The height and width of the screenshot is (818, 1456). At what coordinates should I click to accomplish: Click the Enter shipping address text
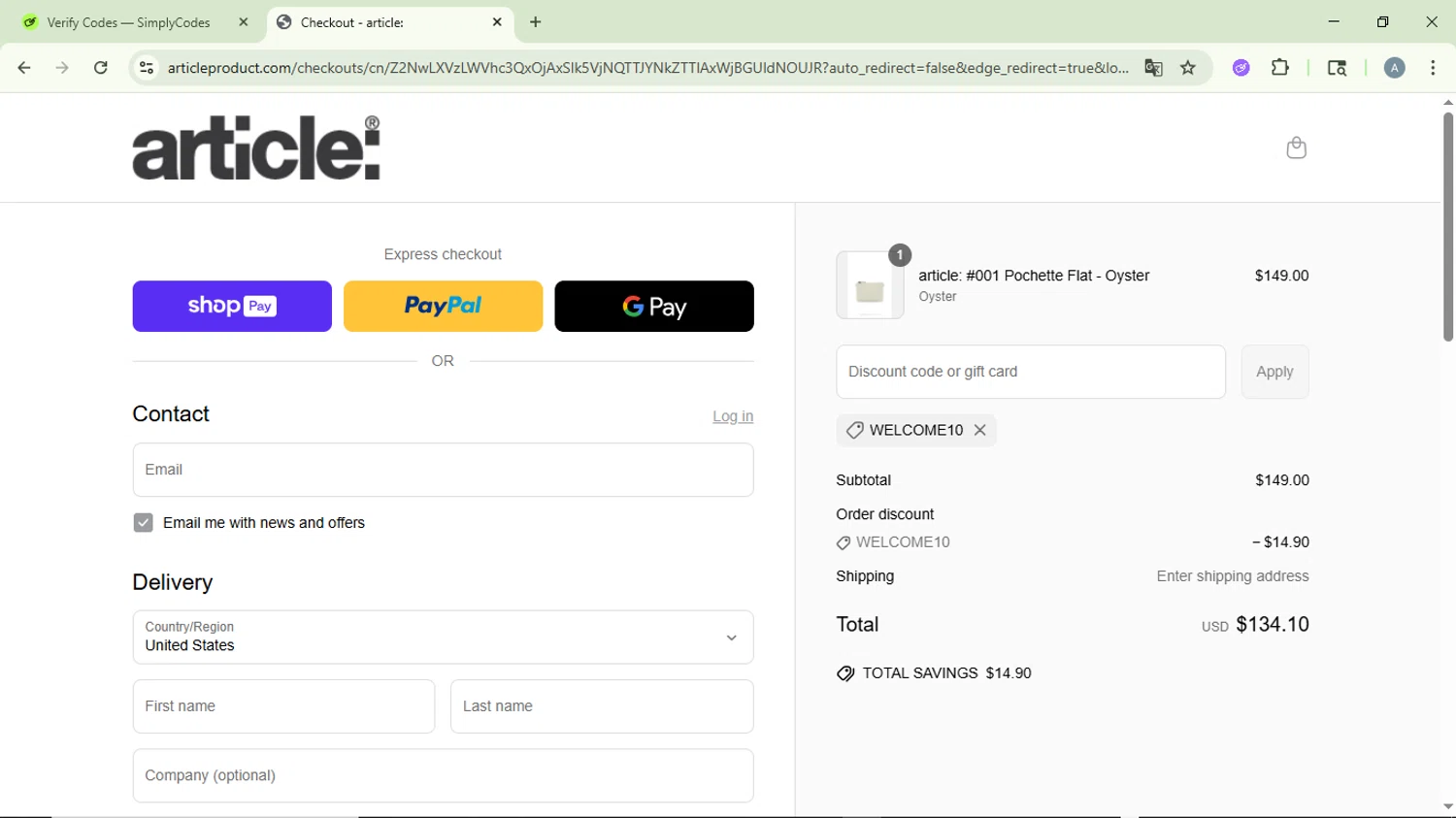(x=1233, y=576)
